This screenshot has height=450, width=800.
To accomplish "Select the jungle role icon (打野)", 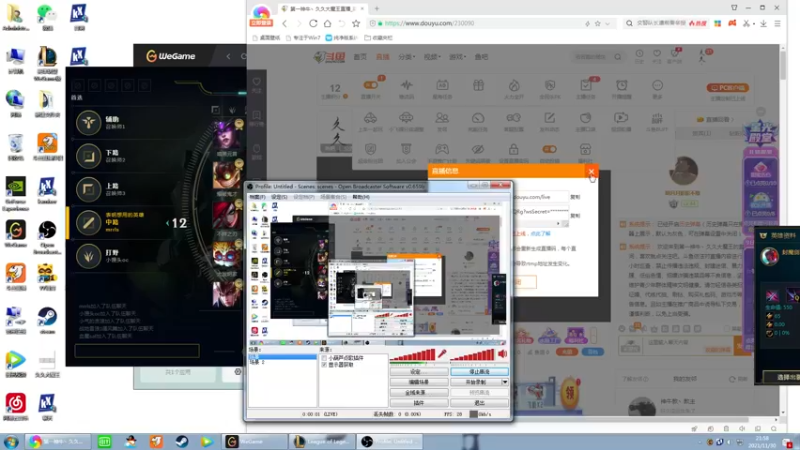I will click(88, 256).
